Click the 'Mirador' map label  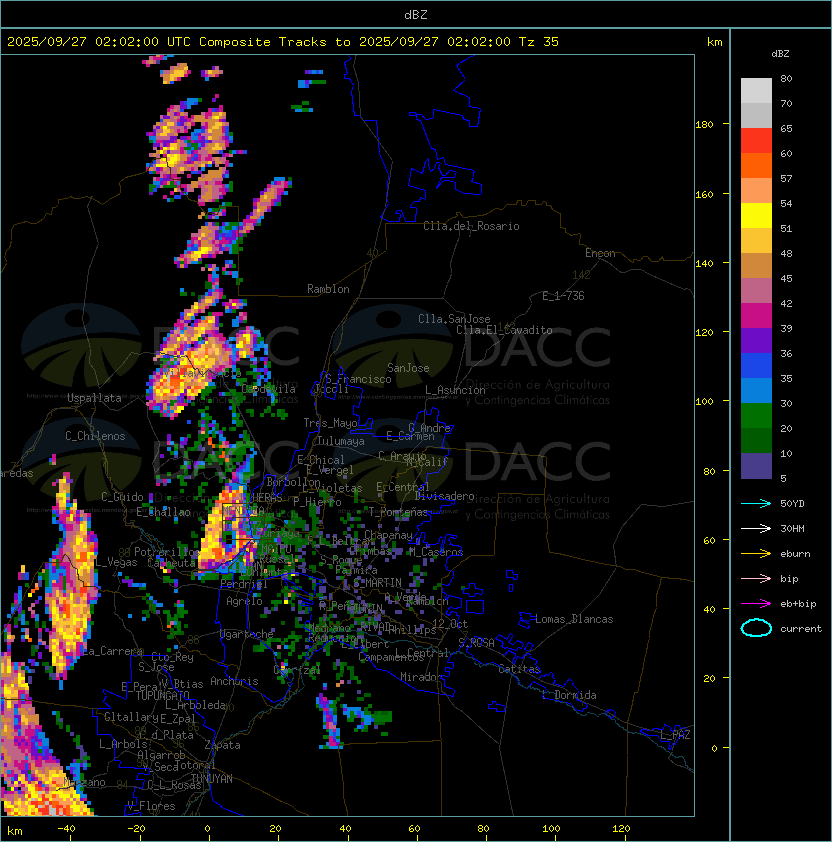coord(421,677)
